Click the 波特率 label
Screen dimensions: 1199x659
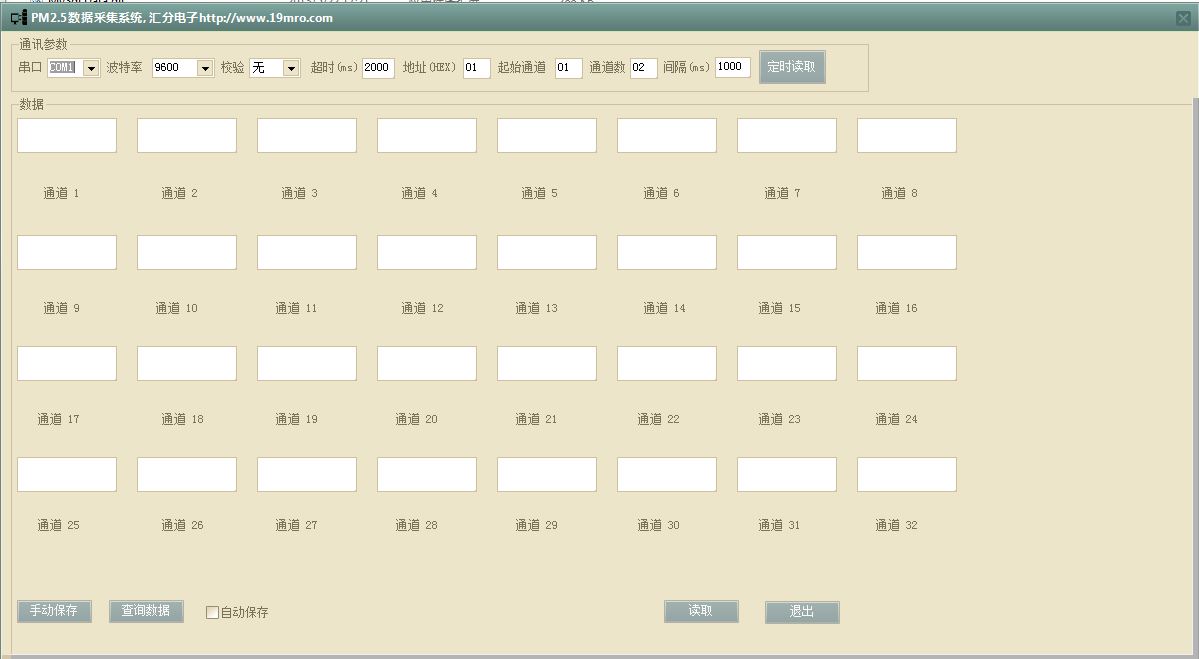[125, 68]
